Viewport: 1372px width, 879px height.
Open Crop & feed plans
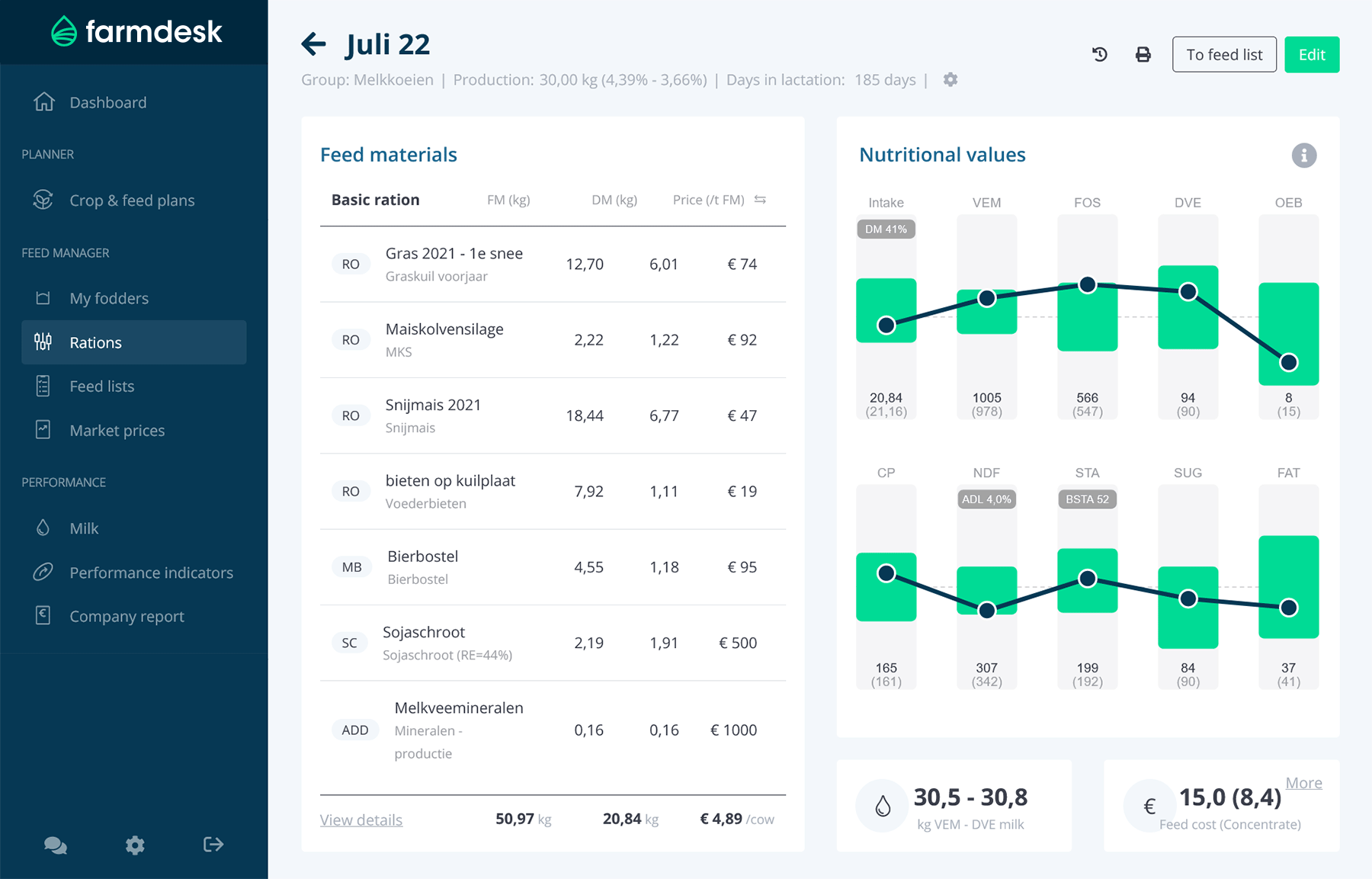click(131, 201)
